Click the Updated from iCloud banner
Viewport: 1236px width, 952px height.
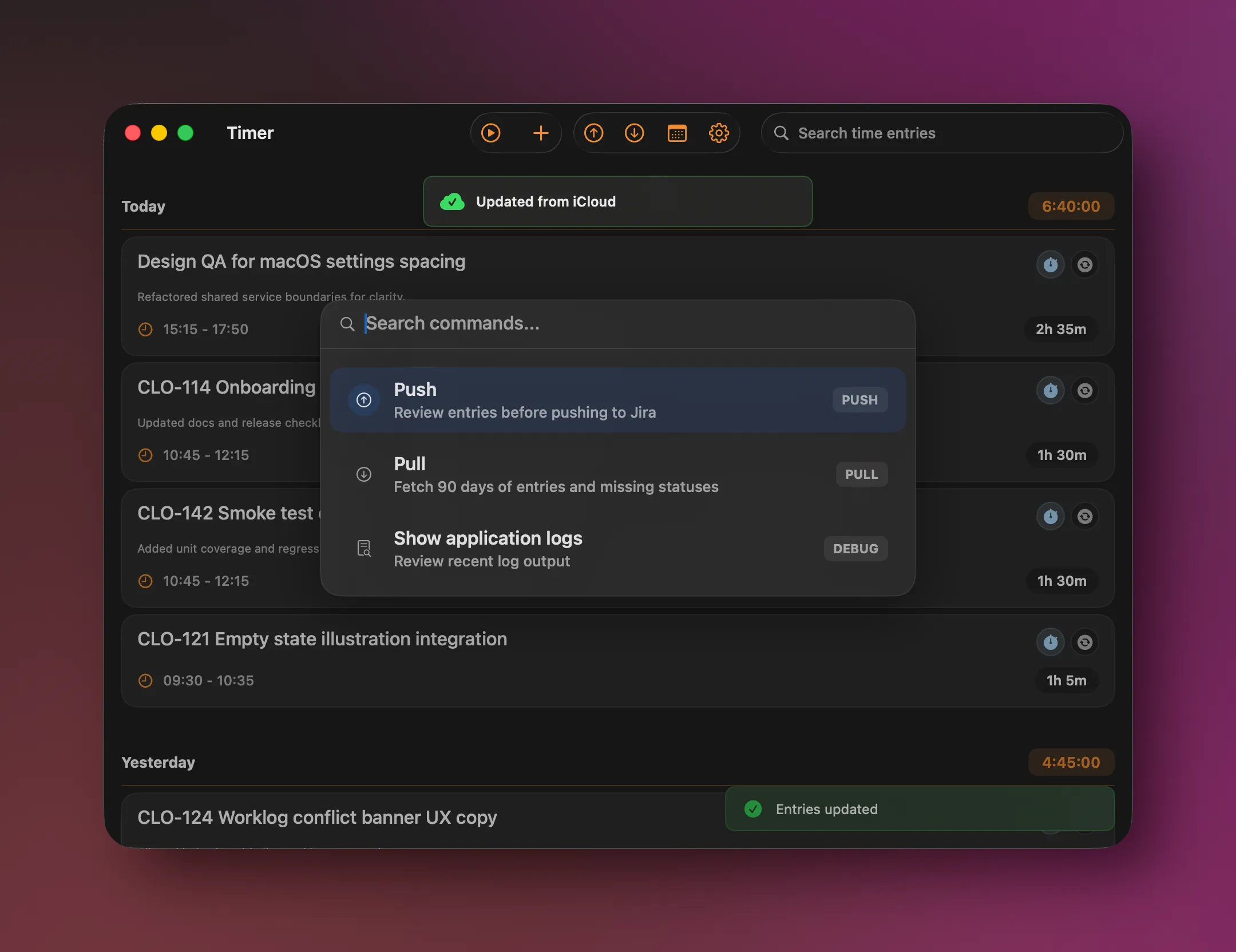pyautogui.click(x=618, y=201)
